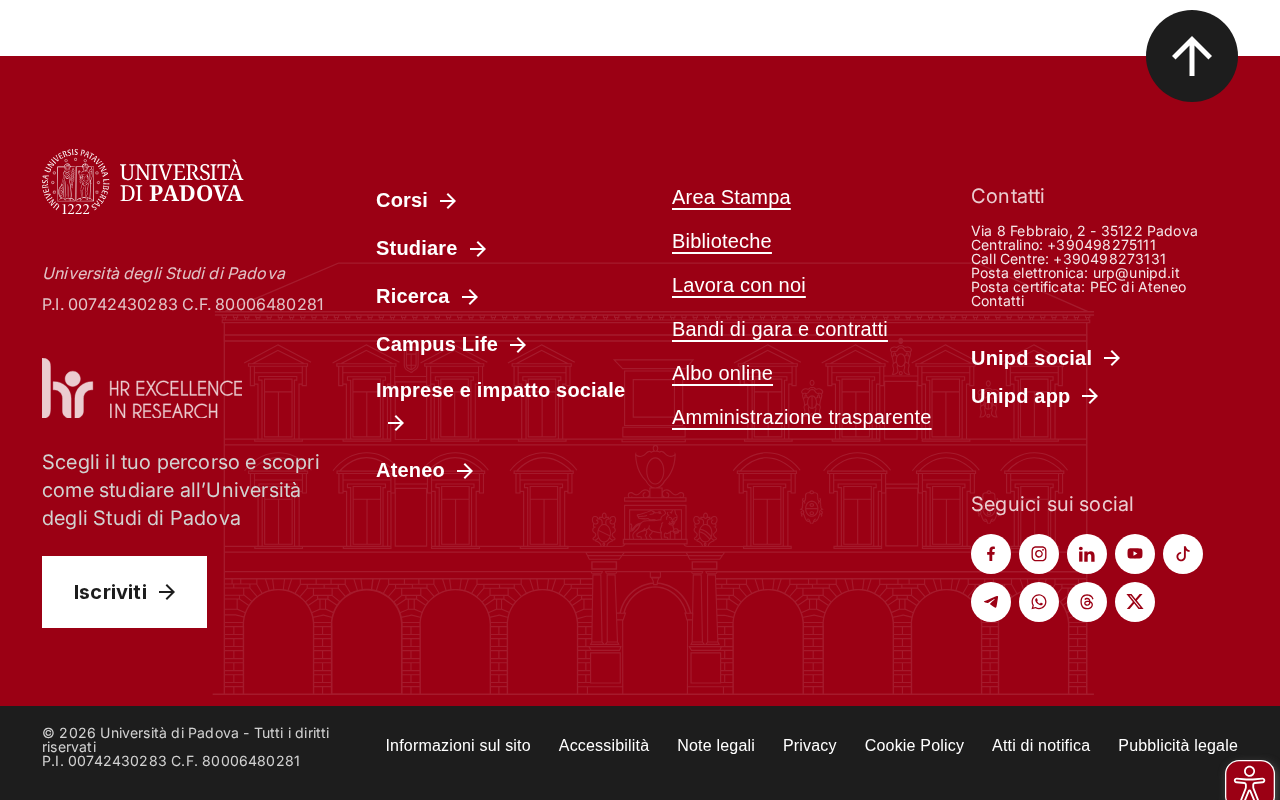1280x800 pixels.
Task: Click the Iscriviti button
Action: (x=124, y=592)
